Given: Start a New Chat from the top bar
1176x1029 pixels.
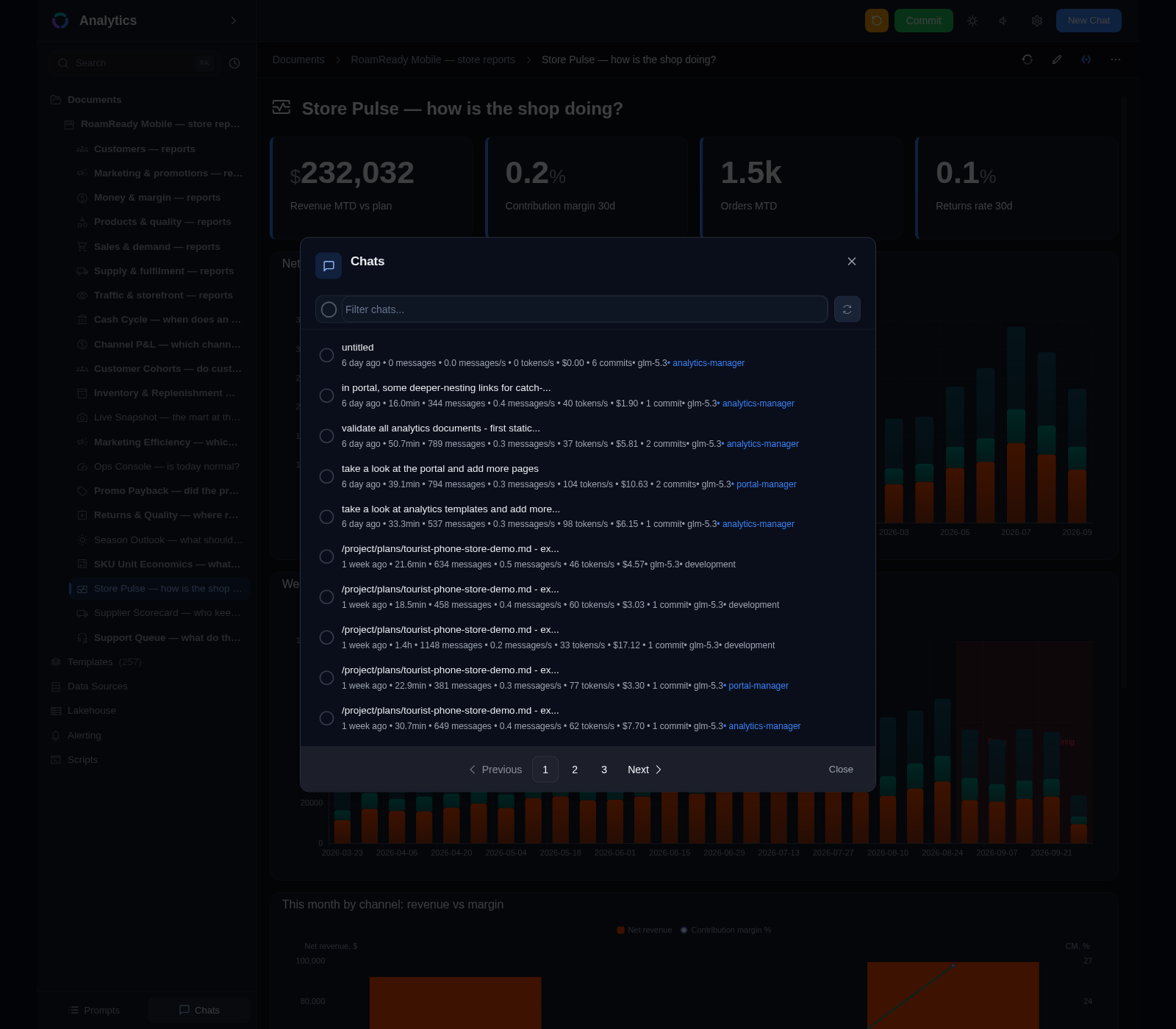Looking at the screenshot, I should [1089, 21].
